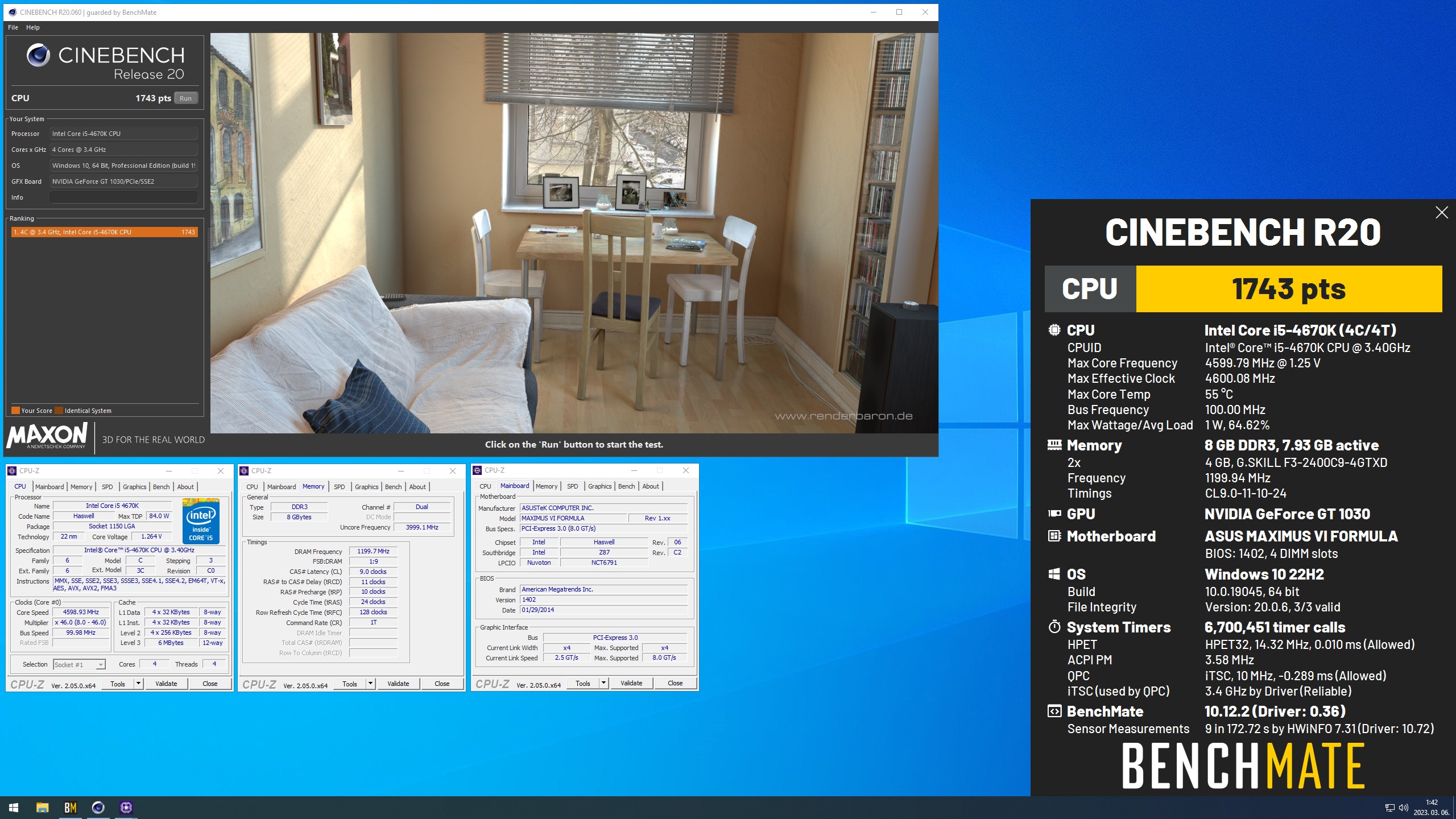Expand Tools dropdown arrow in CPU window
Screen dimensions: 1456x819
[x=138, y=684]
